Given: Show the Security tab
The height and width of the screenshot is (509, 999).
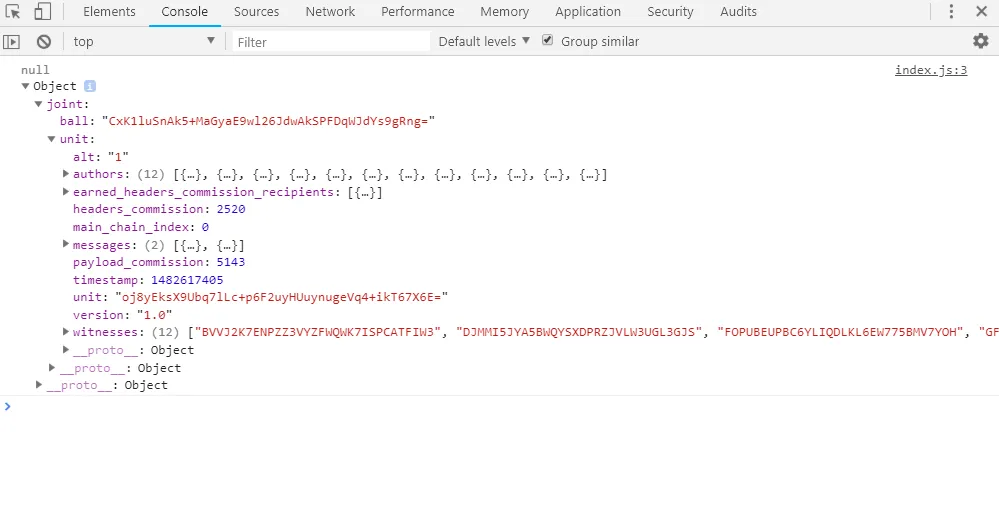Looking at the screenshot, I should [x=670, y=11].
